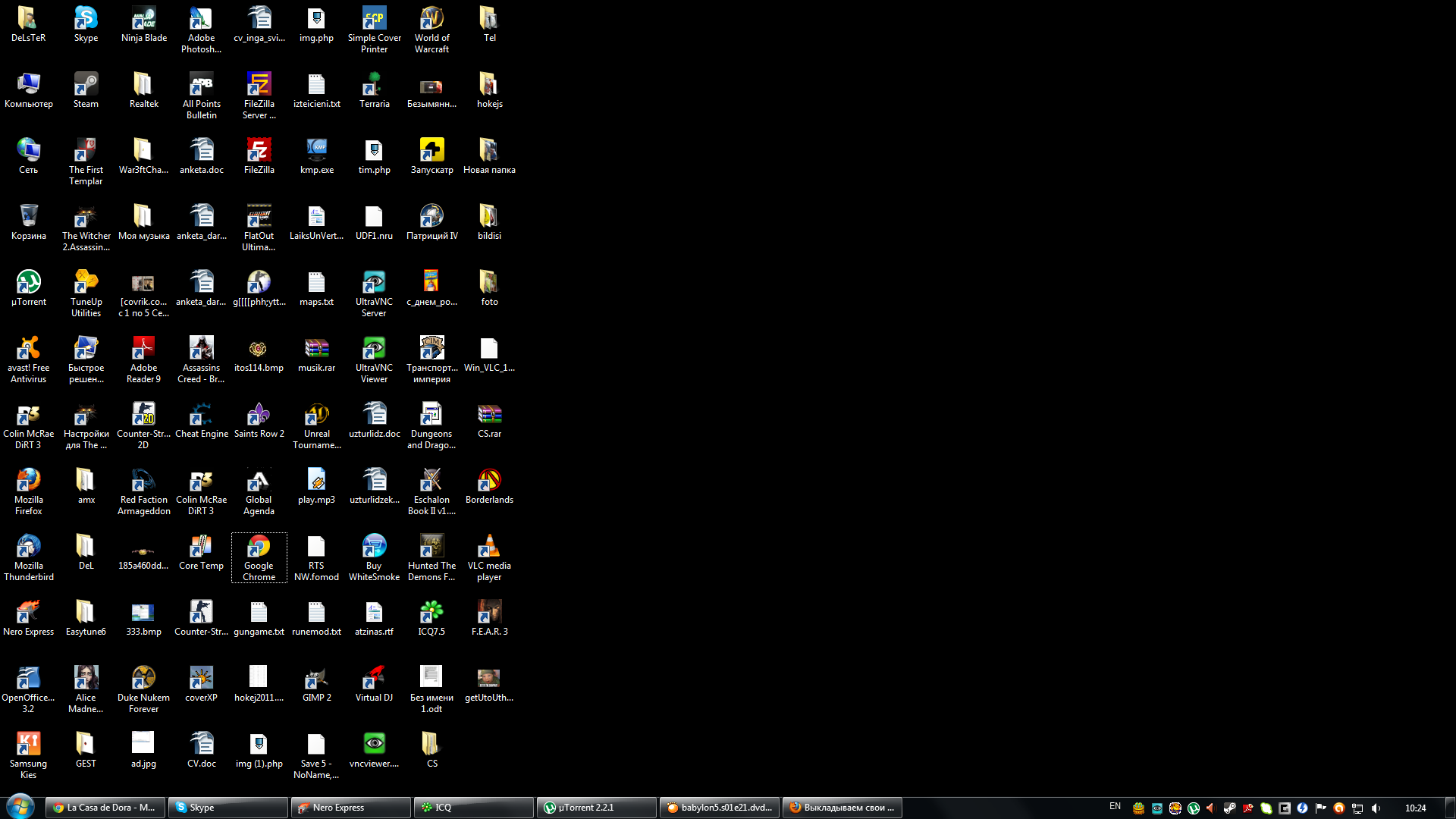Open the FlatOut Ultimate shortcut

tap(259, 228)
